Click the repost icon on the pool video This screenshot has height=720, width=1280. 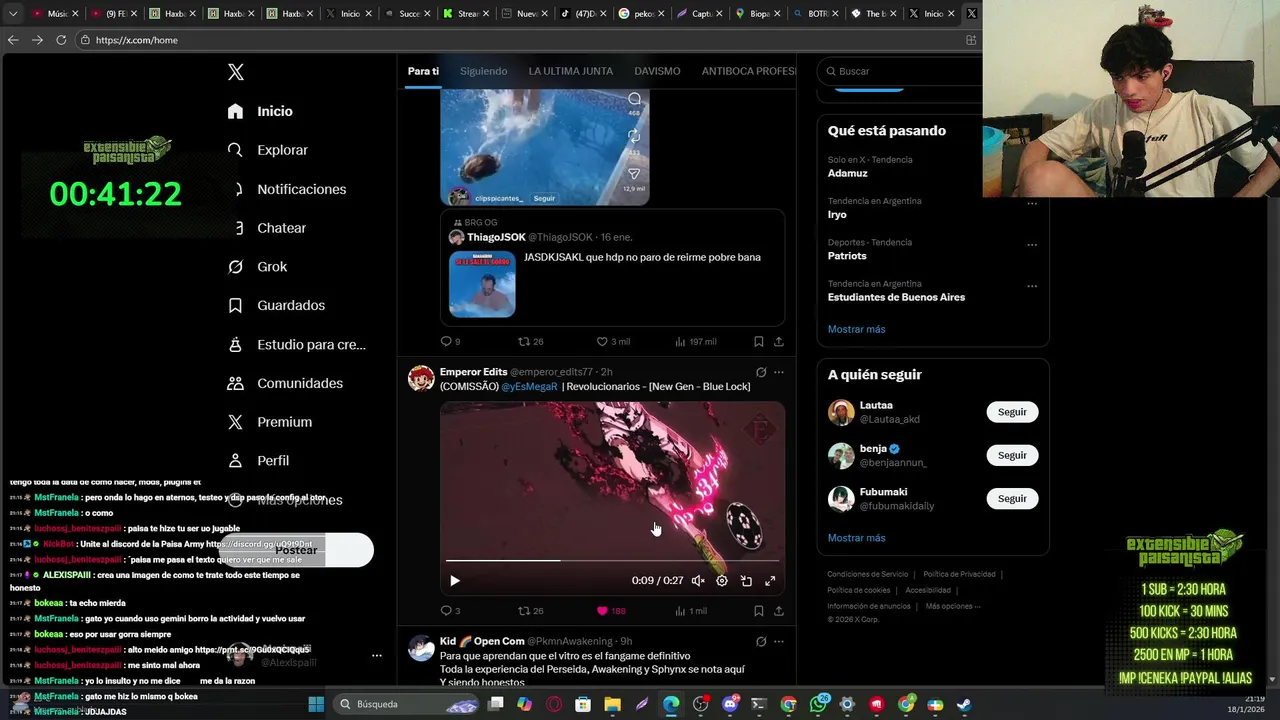pos(634,136)
